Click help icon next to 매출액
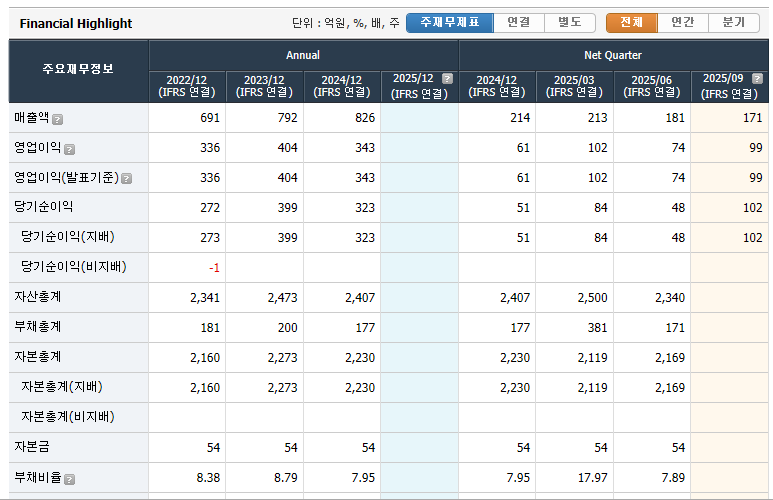Screen dimensions: 773x500 pos(57,119)
